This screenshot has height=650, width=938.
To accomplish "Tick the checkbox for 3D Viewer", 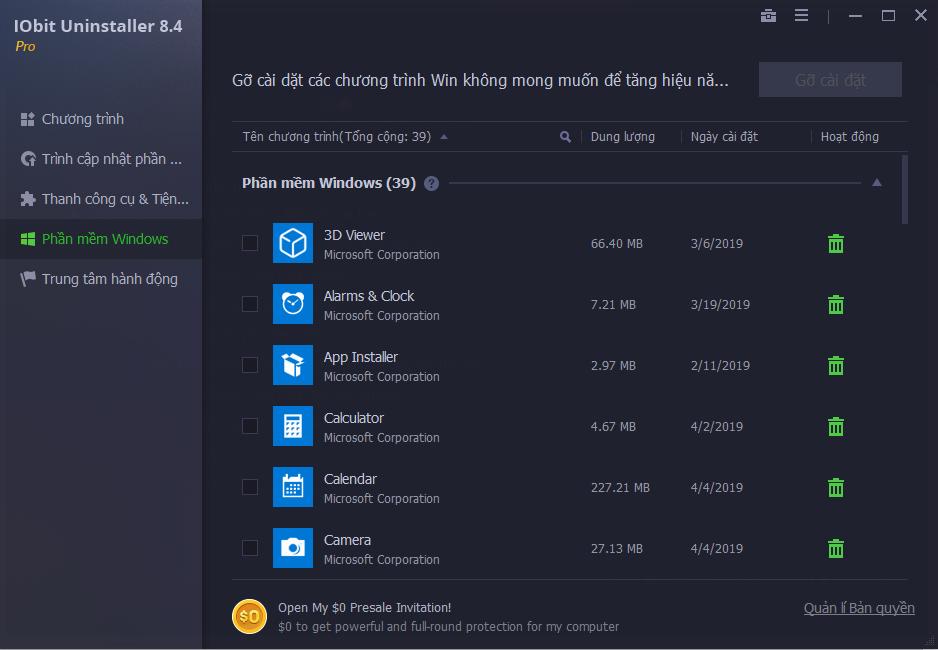I will tap(250, 243).
